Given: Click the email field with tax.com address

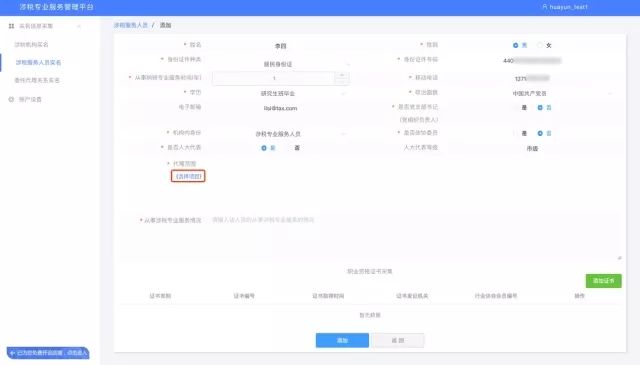Looking at the screenshot, I should point(280,108).
